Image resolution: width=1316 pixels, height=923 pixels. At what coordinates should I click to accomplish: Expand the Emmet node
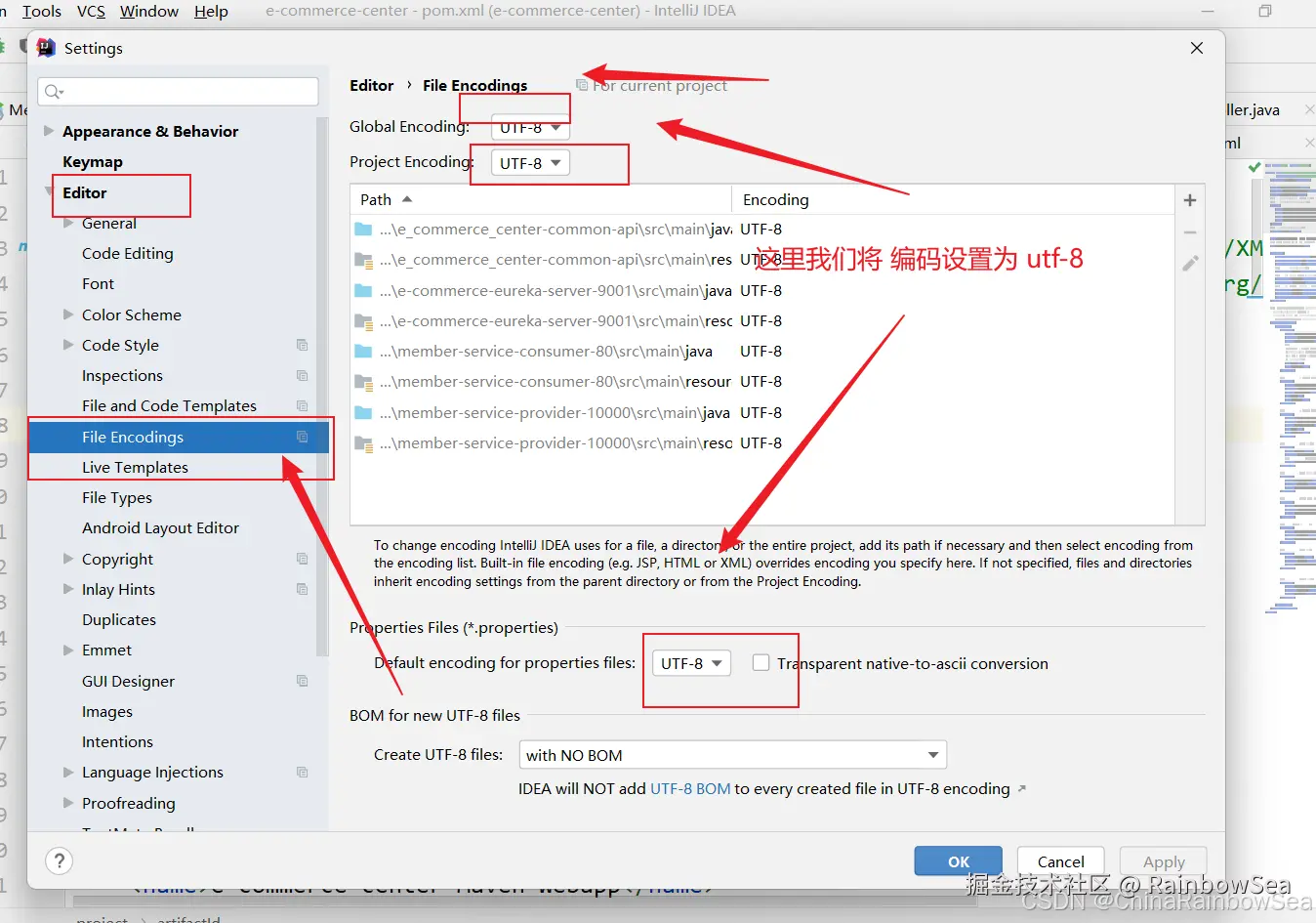(x=68, y=650)
